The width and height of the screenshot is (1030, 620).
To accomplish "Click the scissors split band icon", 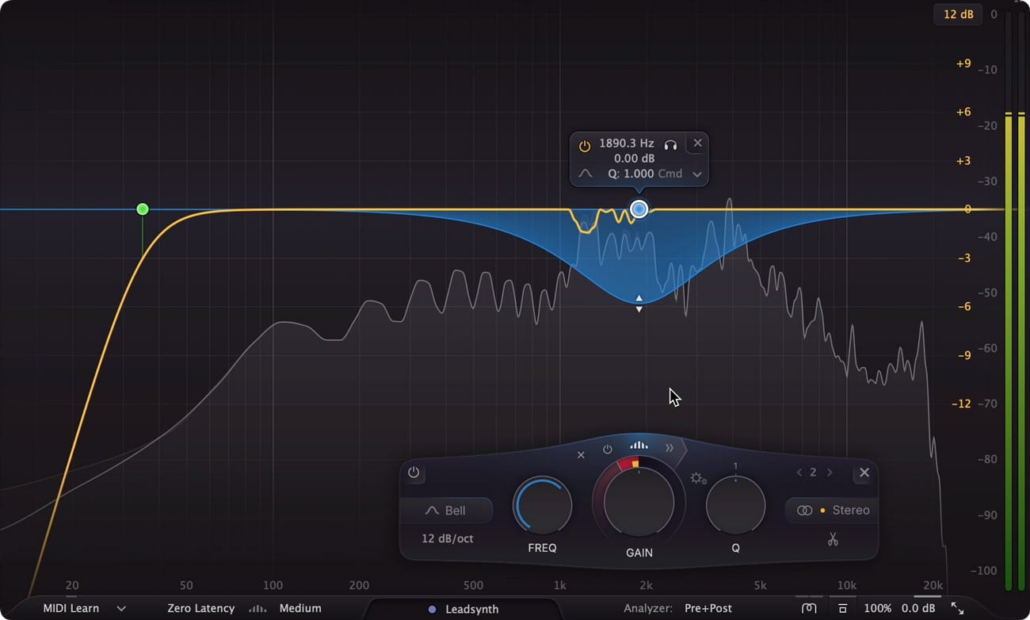I will pos(832,540).
